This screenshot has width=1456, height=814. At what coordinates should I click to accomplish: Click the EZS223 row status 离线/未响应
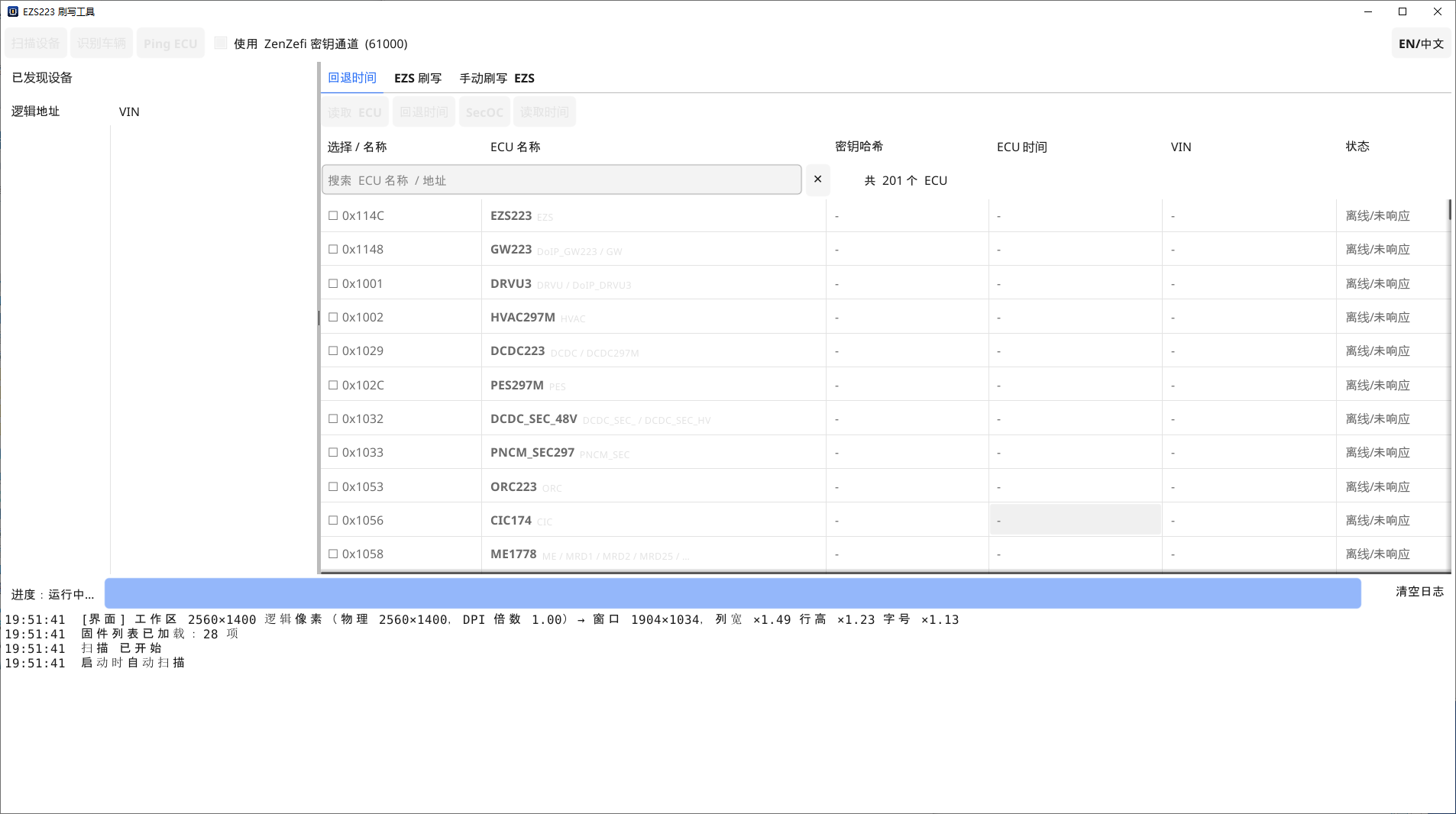[1377, 215]
